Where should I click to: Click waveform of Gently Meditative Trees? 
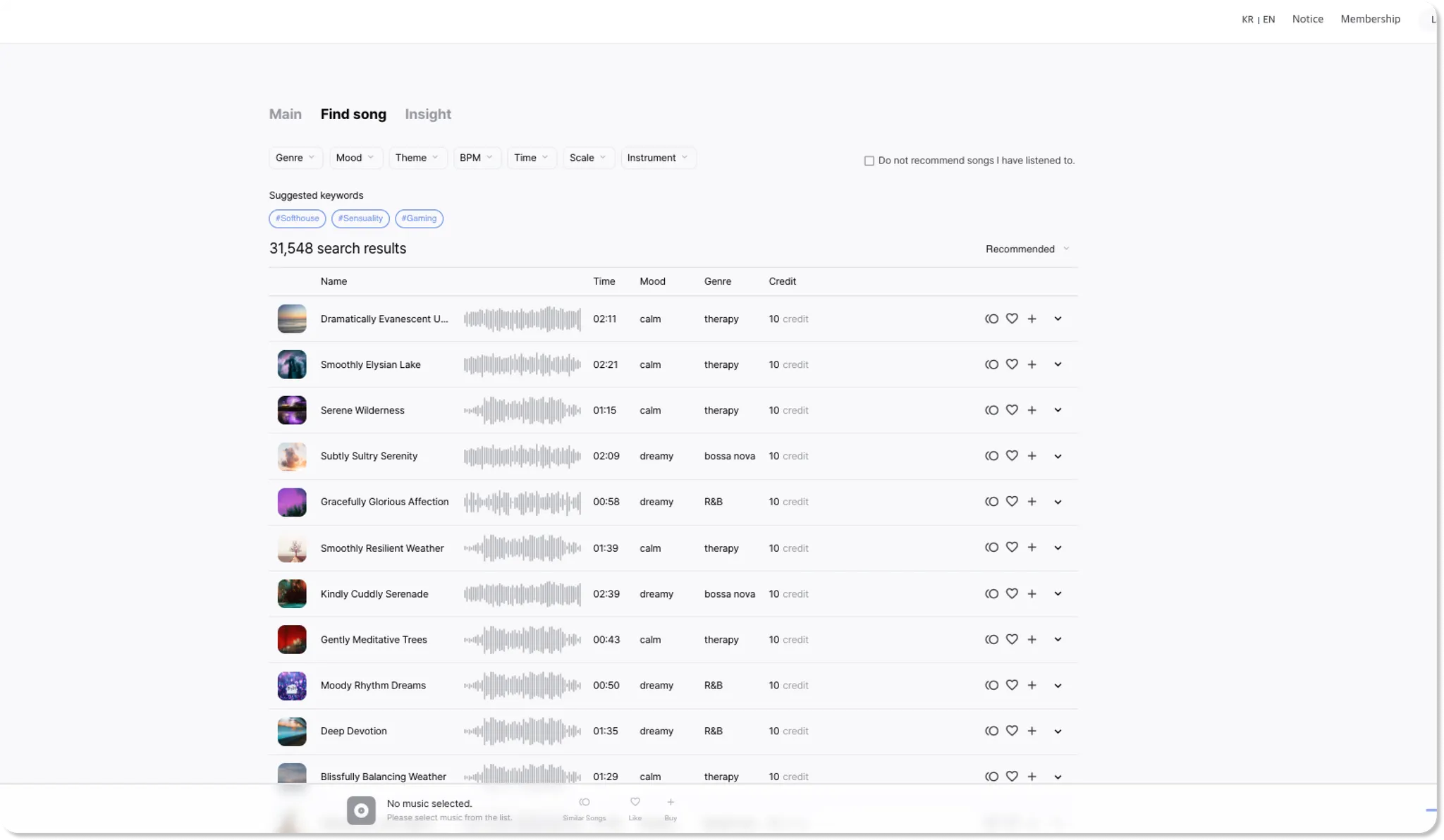coord(522,640)
